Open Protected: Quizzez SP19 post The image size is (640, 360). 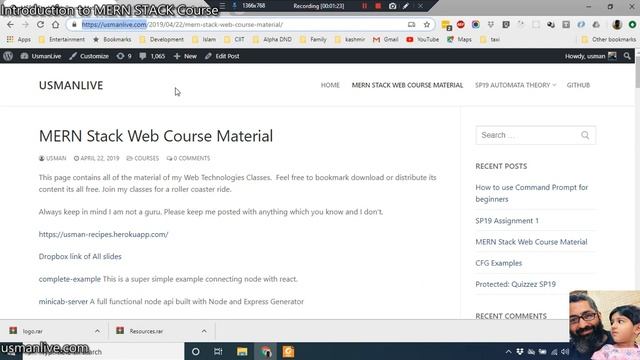(x=516, y=284)
